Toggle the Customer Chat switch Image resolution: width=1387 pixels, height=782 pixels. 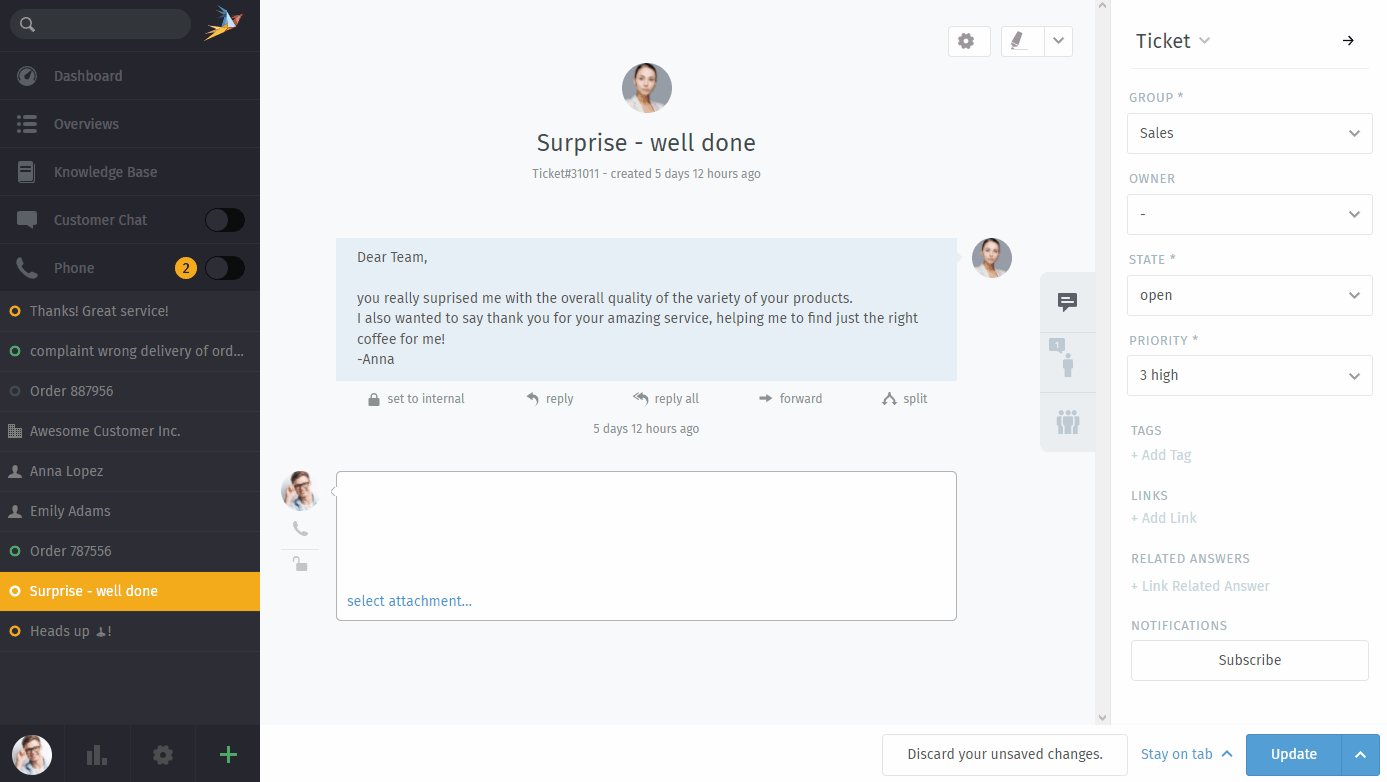point(224,220)
